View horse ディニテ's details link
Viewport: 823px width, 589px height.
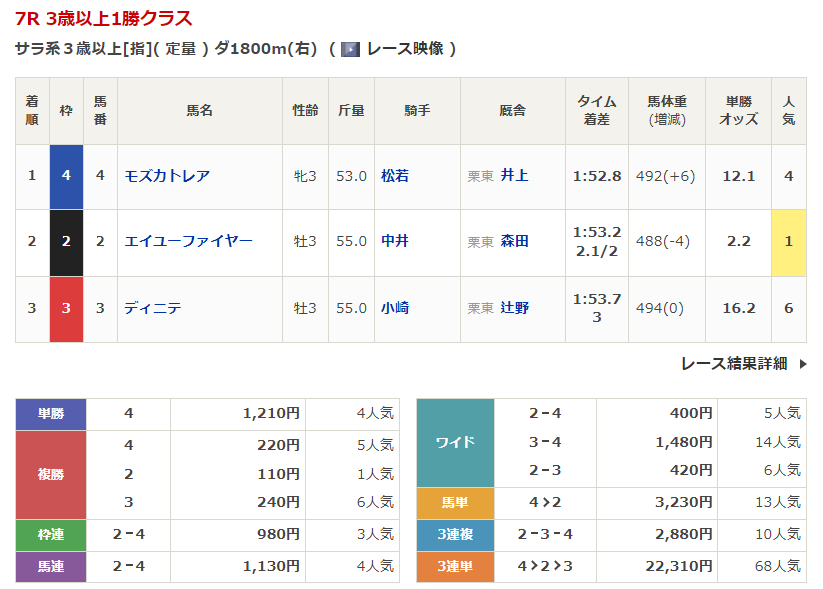153,308
